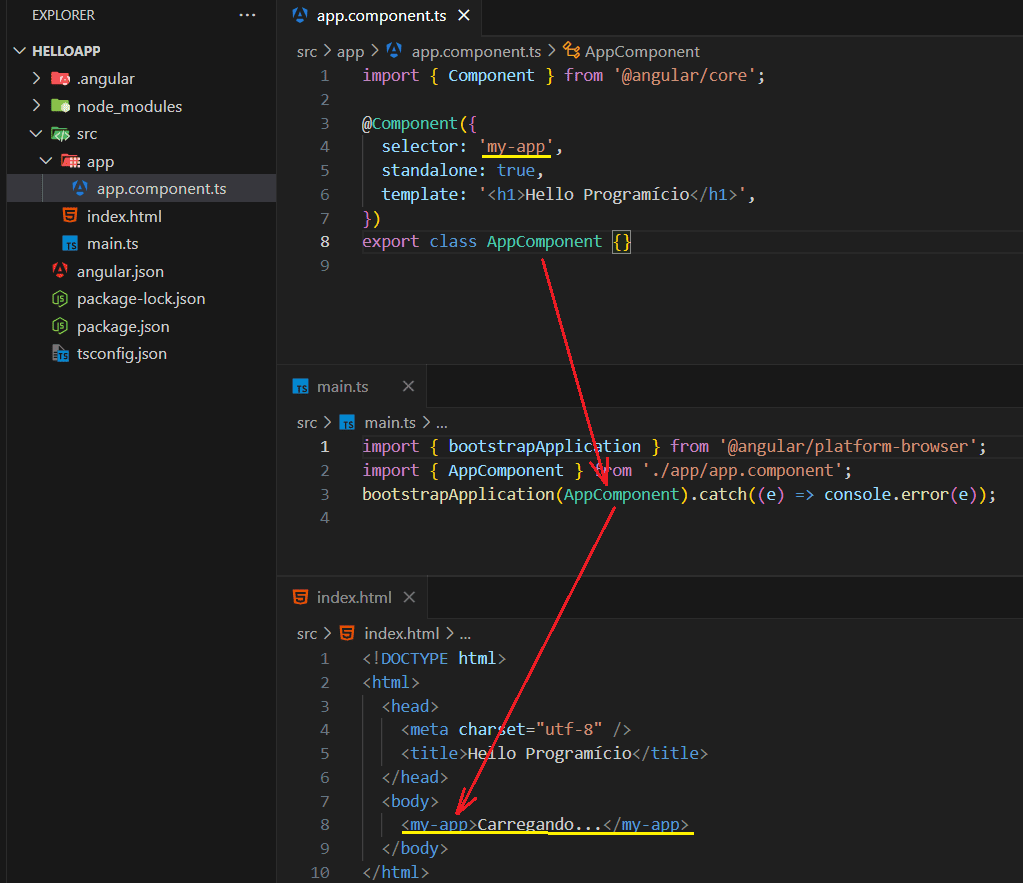1023x883 pixels.
Task: Click '@angular/core' import string
Action: [x=684, y=76]
